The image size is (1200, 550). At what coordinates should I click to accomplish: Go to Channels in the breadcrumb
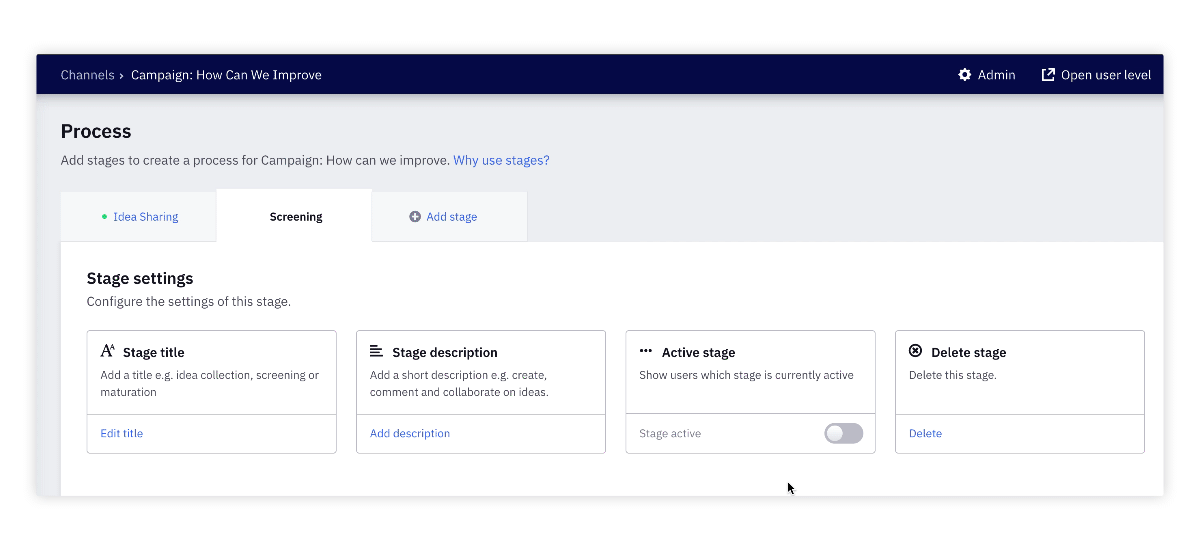(x=87, y=75)
